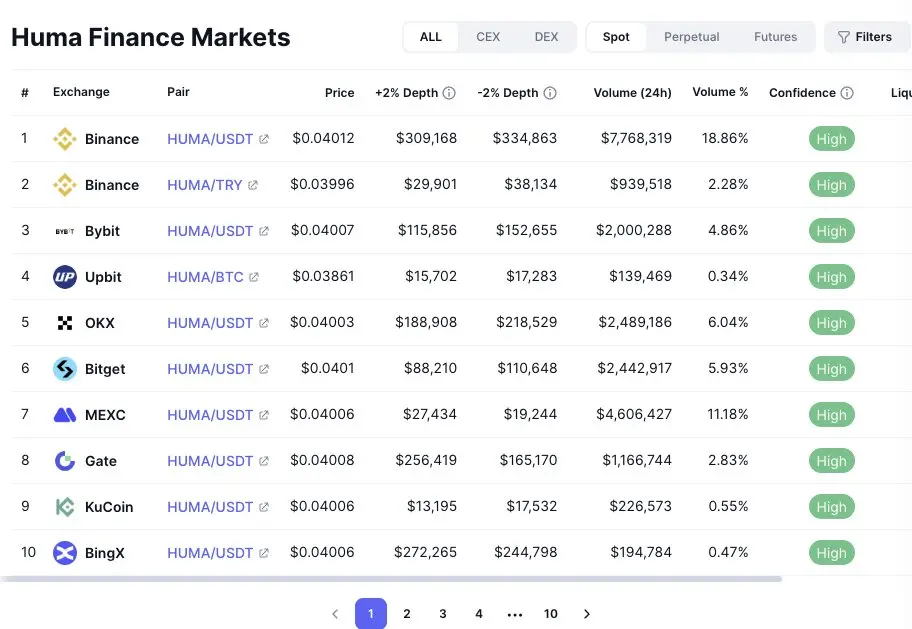Go to page 4
The height and width of the screenshot is (629, 912).
coord(479,614)
